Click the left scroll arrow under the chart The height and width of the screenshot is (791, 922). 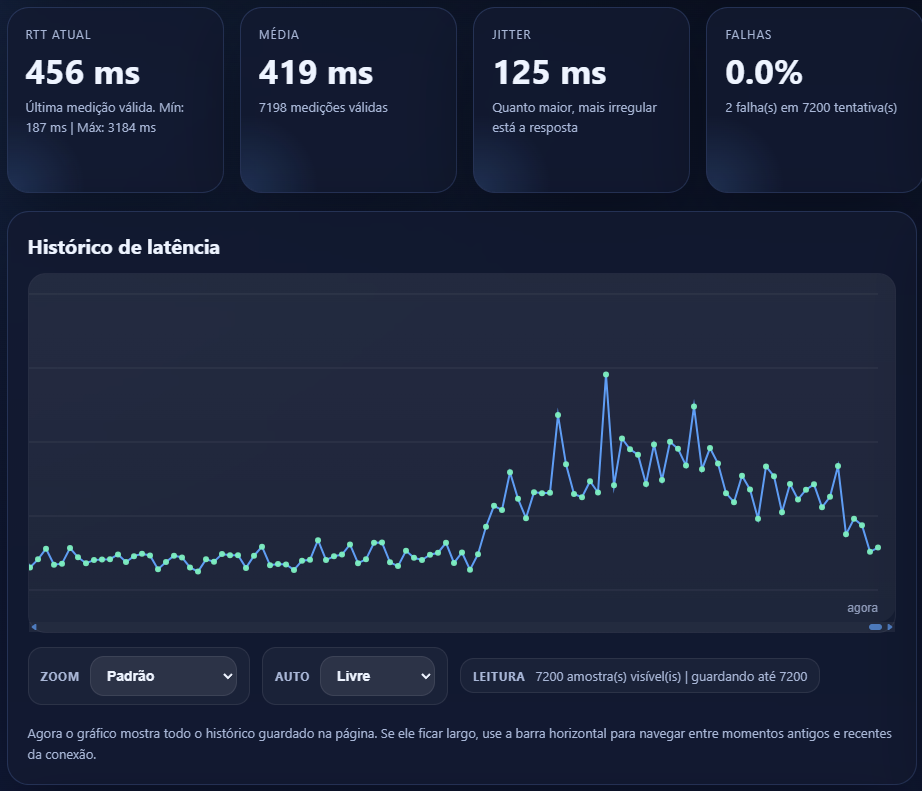click(34, 627)
